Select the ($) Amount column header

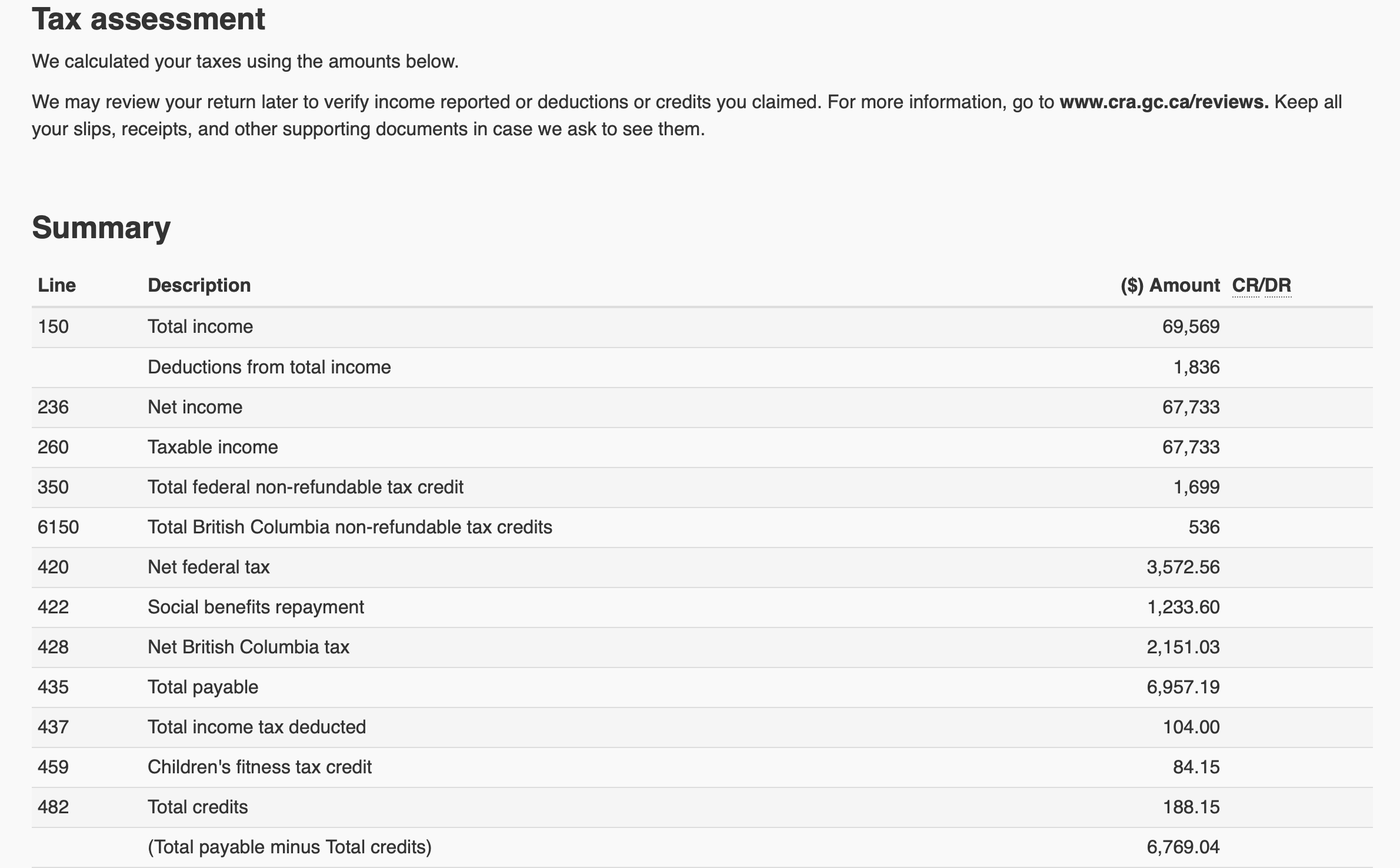coord(1169,286)
